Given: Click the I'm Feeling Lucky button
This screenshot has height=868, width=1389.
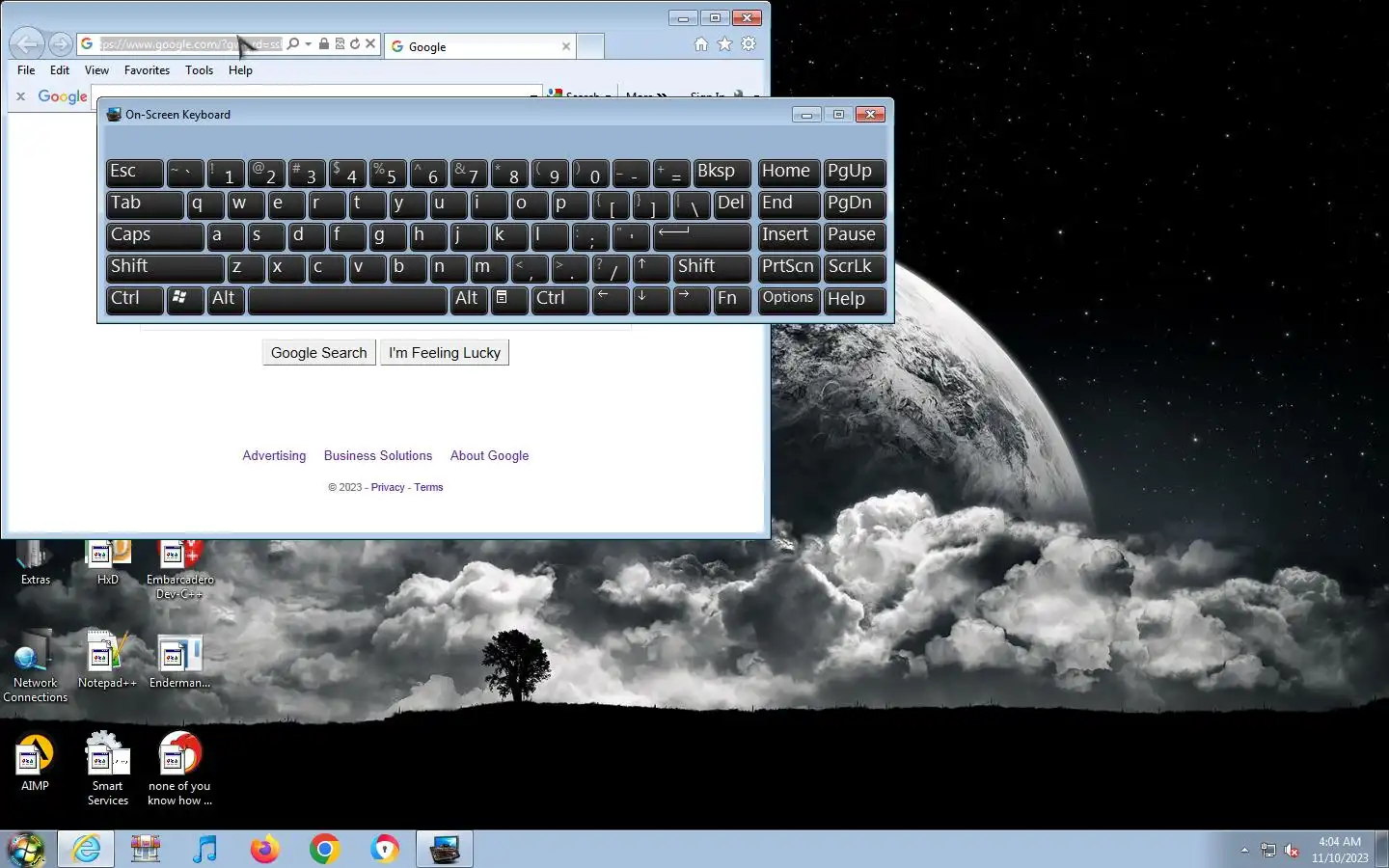Looking at the screenshot, I should (445, 353).
